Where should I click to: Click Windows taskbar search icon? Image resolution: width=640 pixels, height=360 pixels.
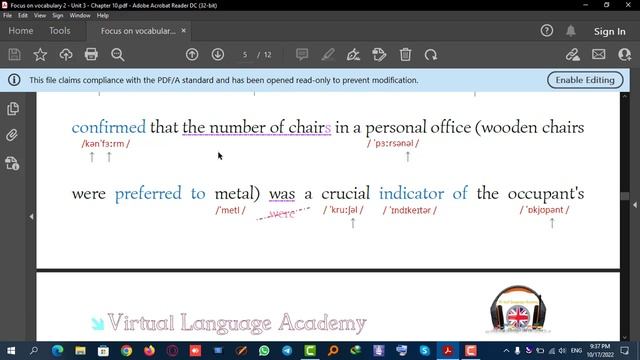(x=34, y=351)
